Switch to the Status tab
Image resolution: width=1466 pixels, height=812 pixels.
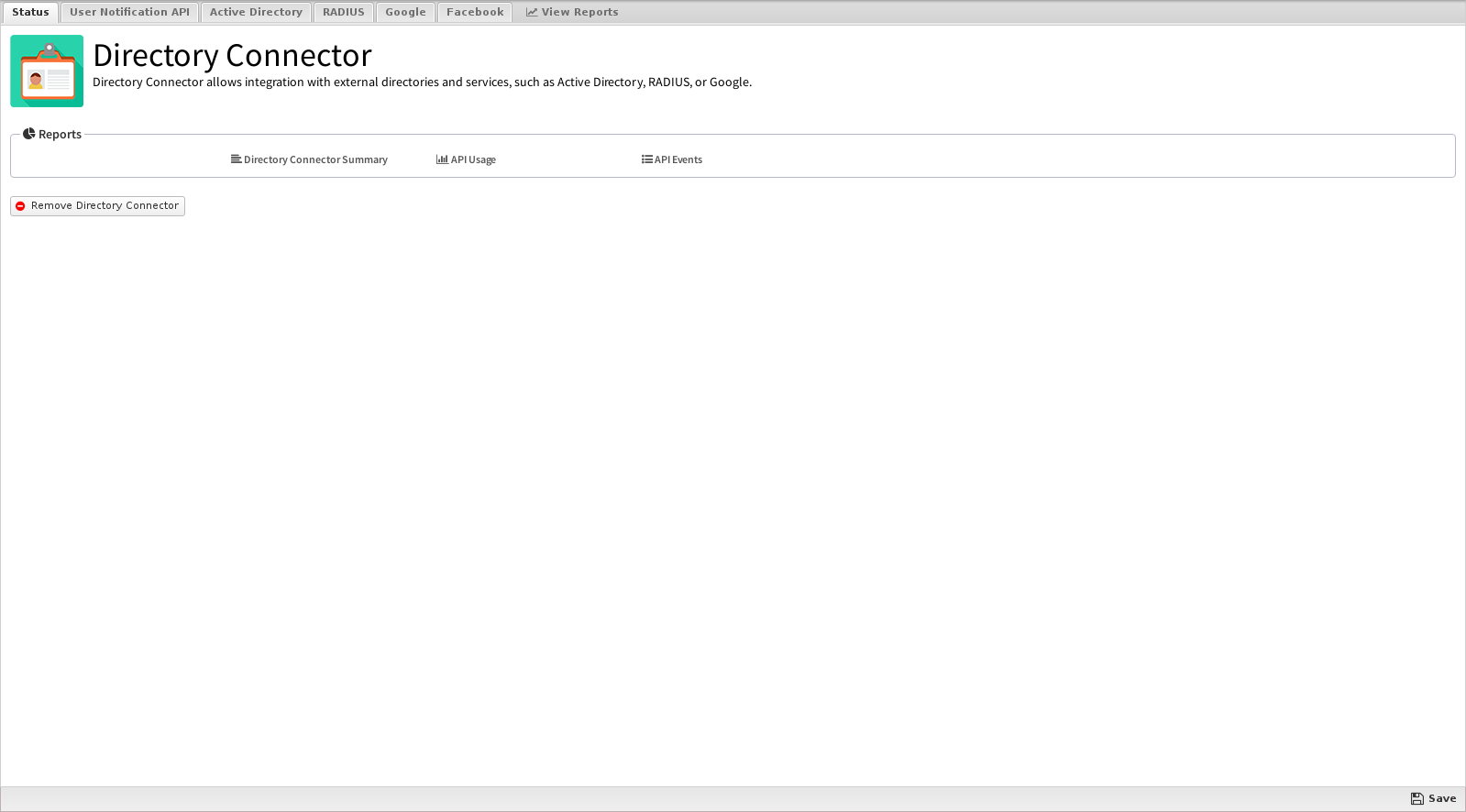pyautogui.click(x=30, y=12)
